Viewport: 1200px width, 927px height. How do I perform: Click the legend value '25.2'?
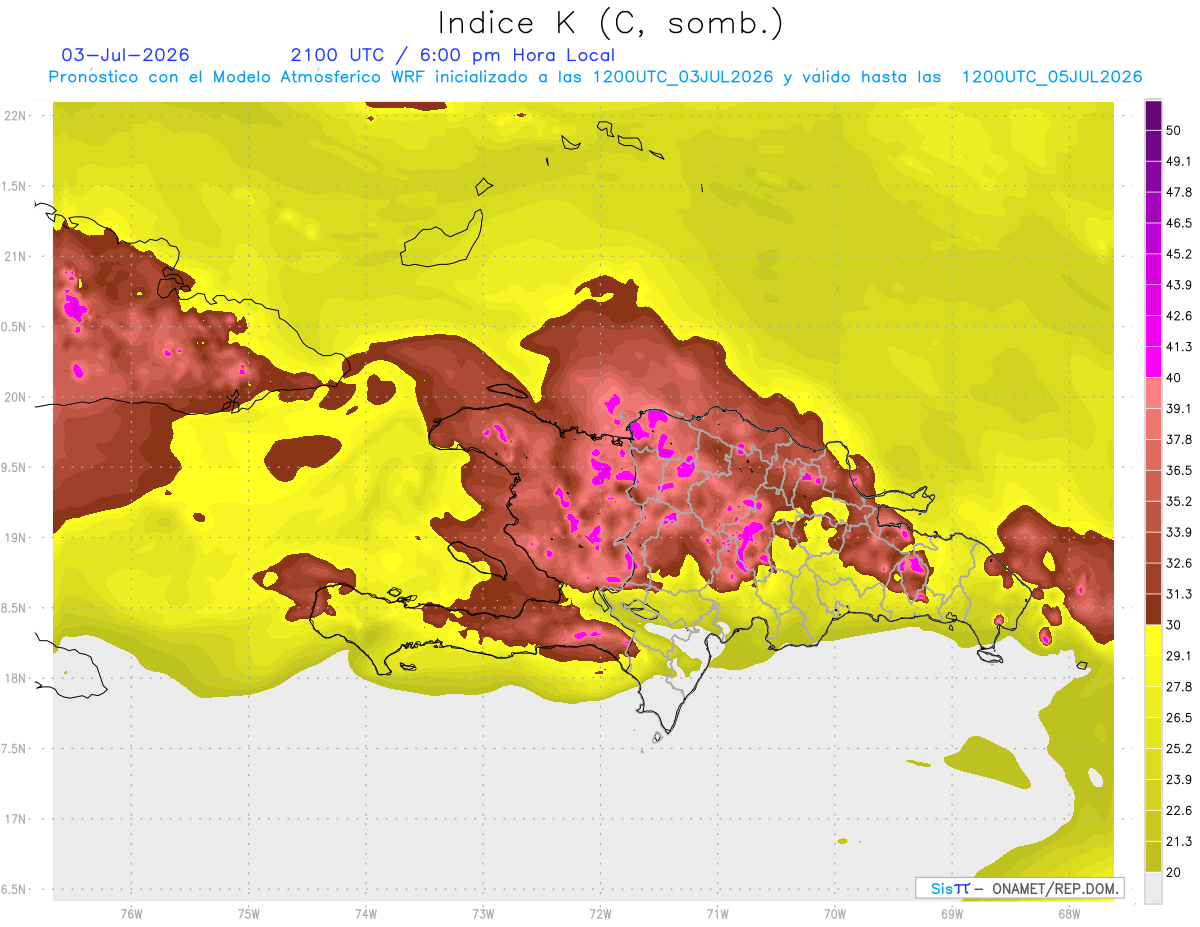1179,749
